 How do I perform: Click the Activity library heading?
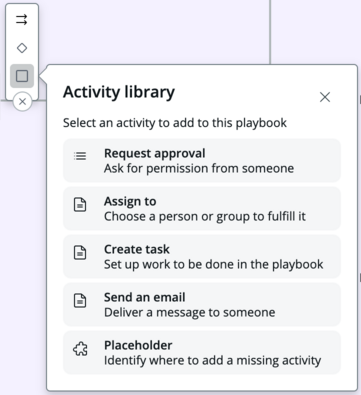point(119,92)
